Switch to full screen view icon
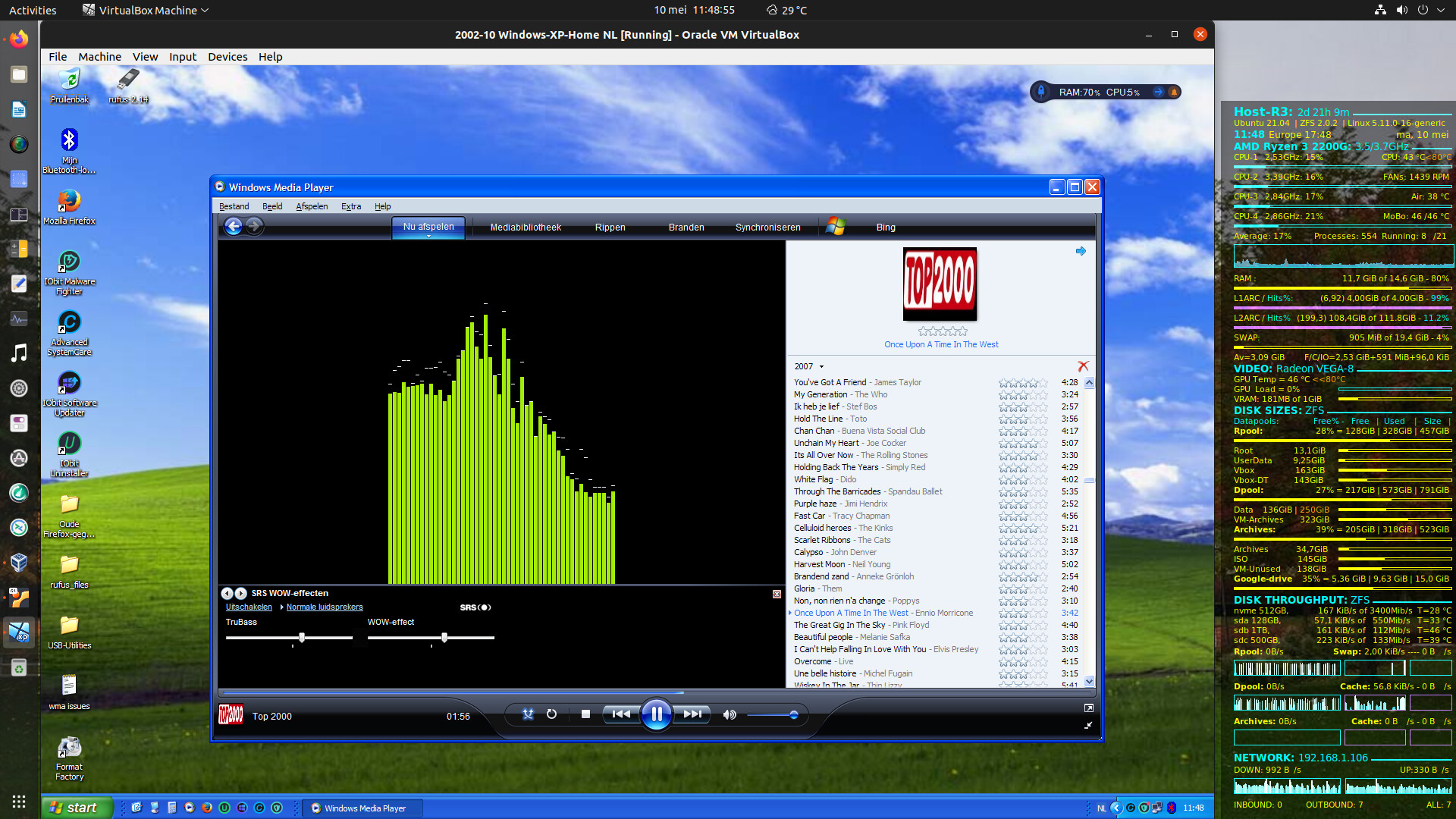The image size is (1456, 819). pyautogui.click(x=1089, y=708)
